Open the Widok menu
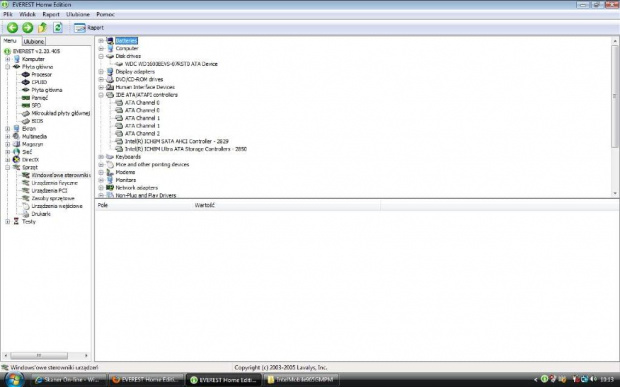Screen dimensions: 620x387 coord(27,14)
